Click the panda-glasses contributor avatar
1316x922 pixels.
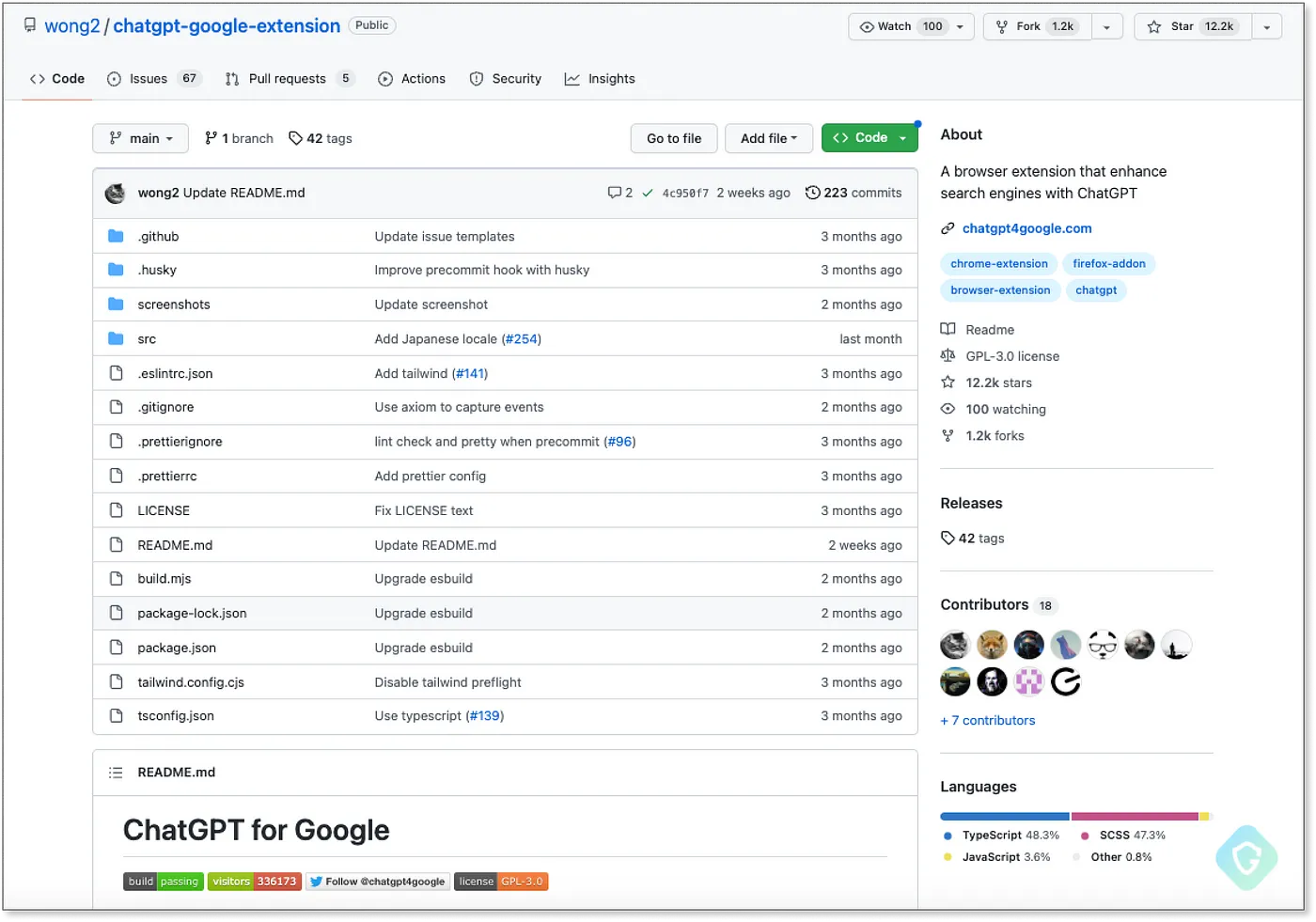(x=1103, y=645)
